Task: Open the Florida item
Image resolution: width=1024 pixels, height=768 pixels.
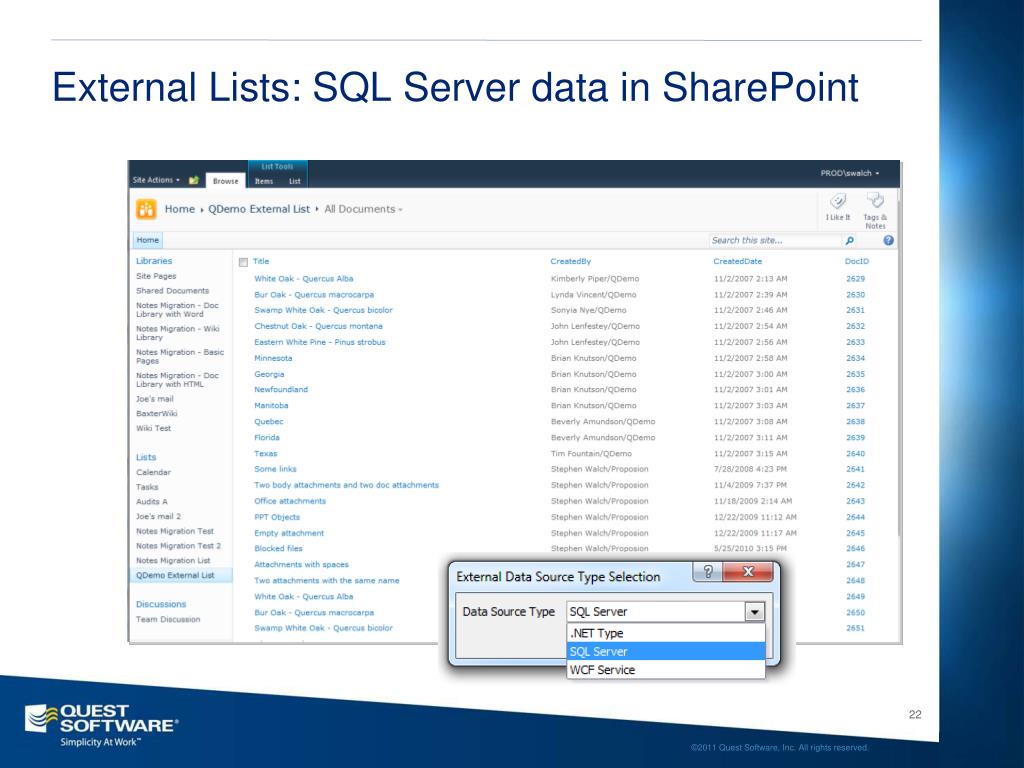Action: [x=266, y=438]
